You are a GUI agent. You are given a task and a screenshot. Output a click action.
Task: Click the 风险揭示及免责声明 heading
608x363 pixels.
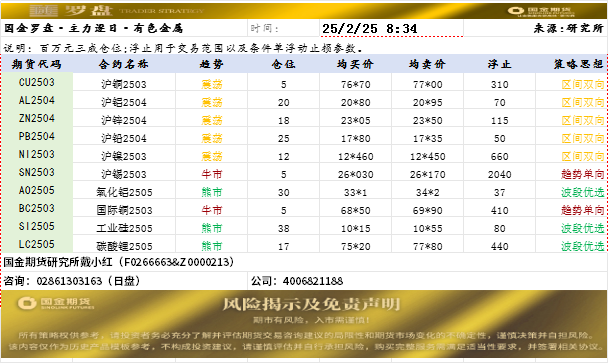pyautogui.click(x=311, y=304)
